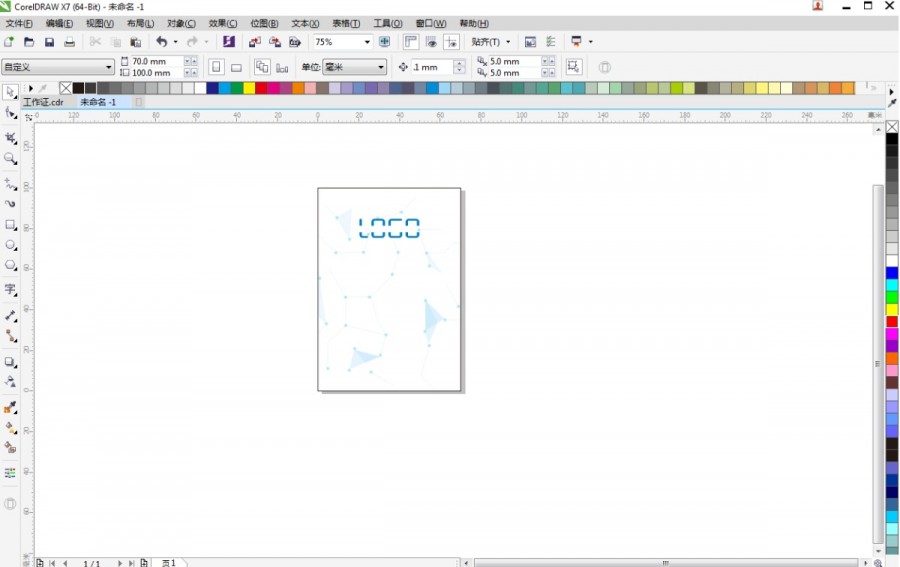The width and height of the screenshot is (900, 567).
Task: Go to next page arrow
Action: tap(119, 563)
